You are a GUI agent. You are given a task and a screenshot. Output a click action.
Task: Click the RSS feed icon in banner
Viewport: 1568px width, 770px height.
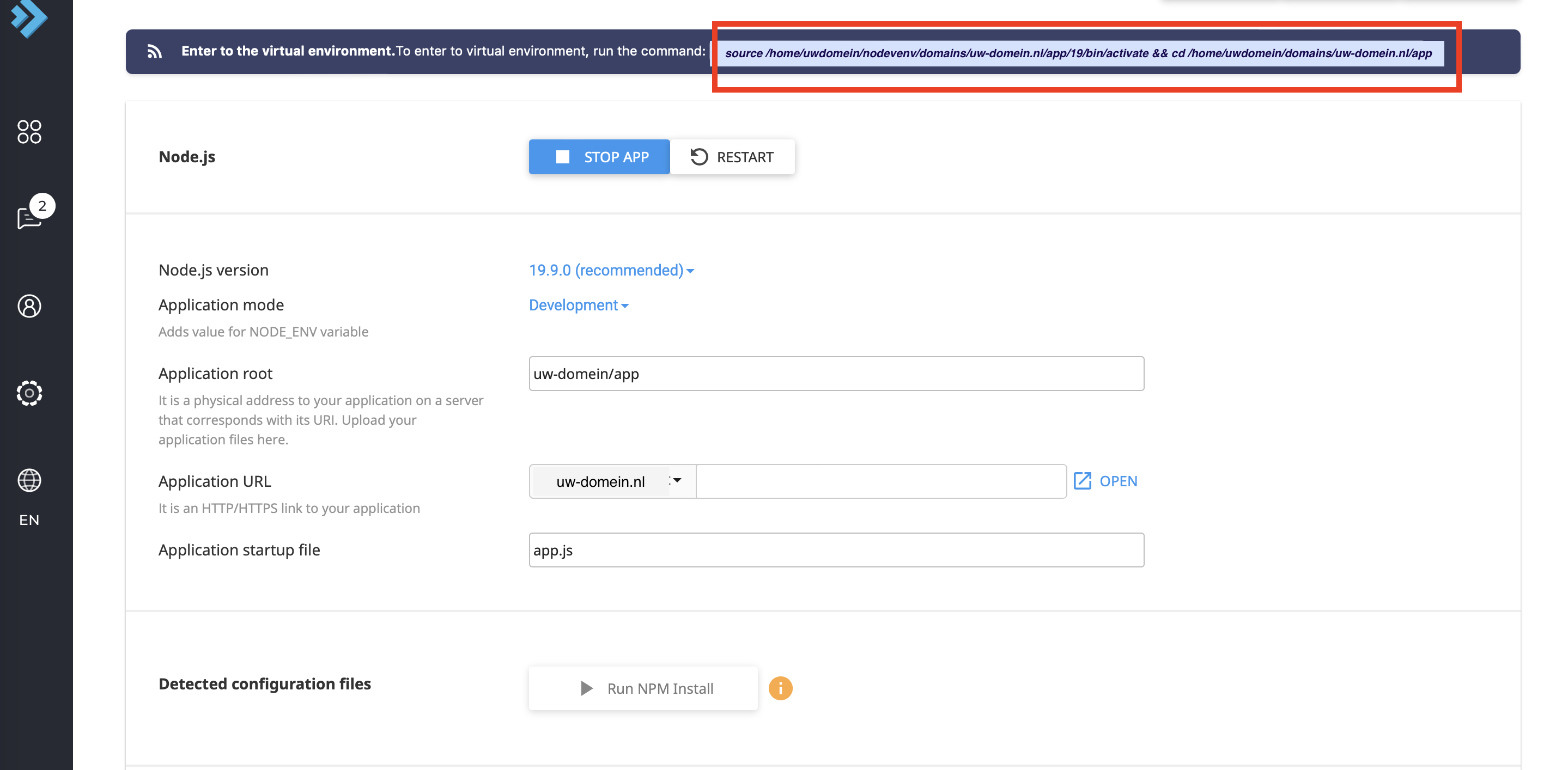pyautogui.click(x=155, y=52)
